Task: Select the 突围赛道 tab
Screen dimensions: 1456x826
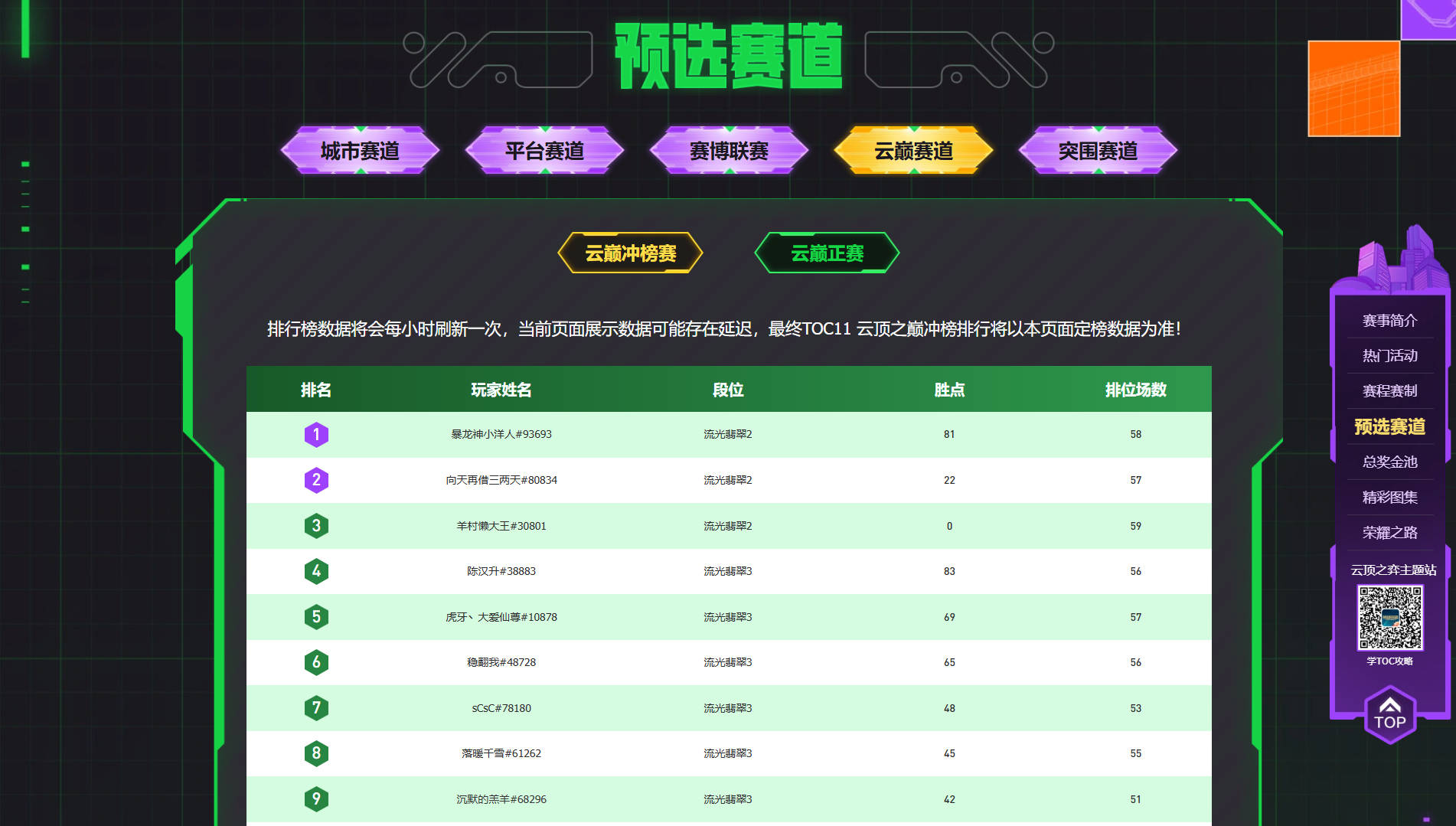Action: pyautogui.click(x=1098, y=151)
